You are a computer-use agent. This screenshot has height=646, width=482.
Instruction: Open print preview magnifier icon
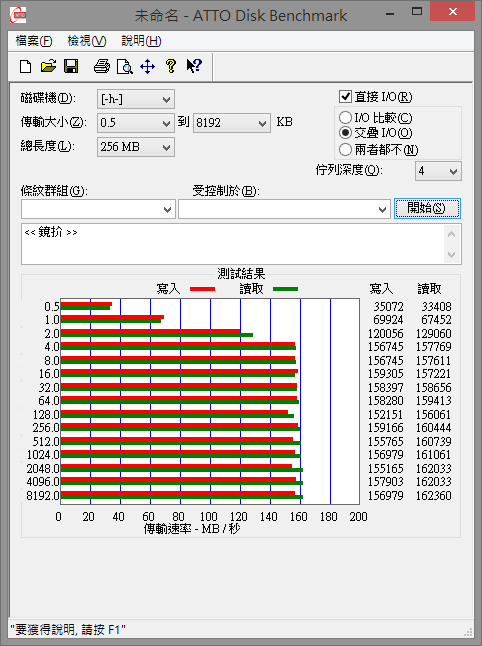pos(124,66)
